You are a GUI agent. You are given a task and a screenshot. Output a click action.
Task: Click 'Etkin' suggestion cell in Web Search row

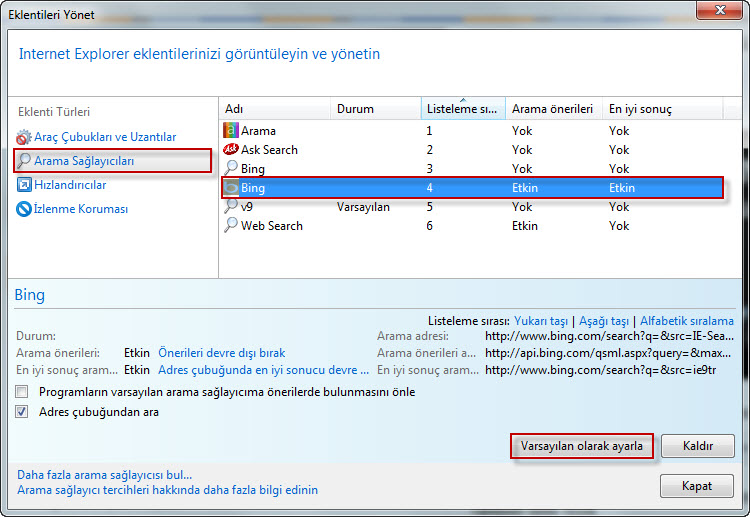pyautogui.click(x=525, y=226)
